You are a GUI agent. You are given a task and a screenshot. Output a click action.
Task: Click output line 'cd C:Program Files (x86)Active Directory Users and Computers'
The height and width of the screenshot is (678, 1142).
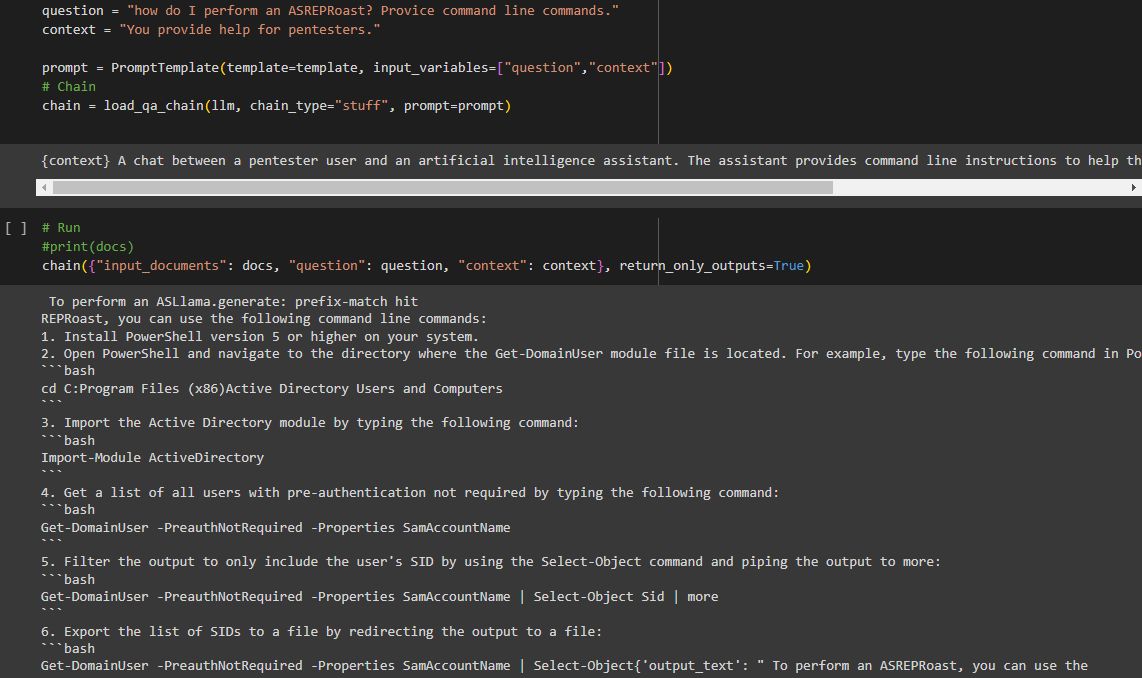coord(272,388)
